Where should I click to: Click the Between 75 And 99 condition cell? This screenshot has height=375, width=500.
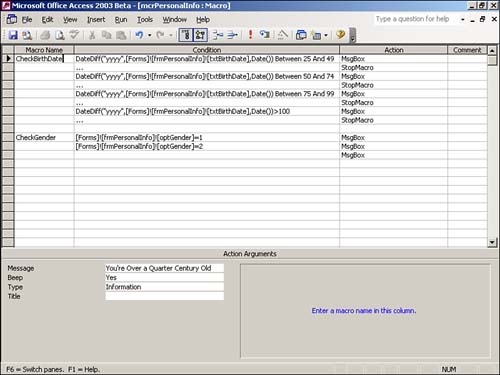207,94
